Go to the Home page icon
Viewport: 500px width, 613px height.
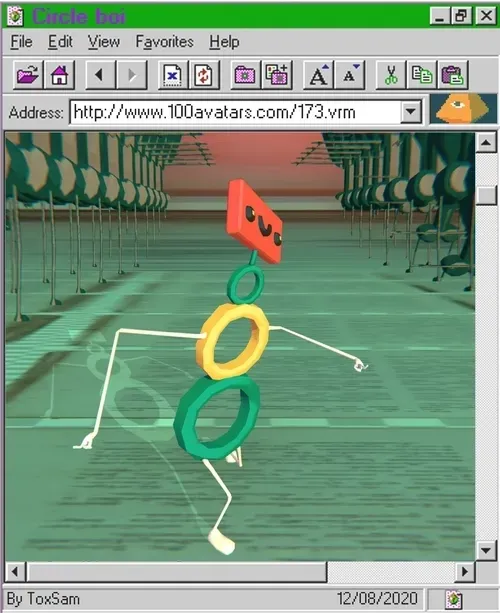pos(59,74)
